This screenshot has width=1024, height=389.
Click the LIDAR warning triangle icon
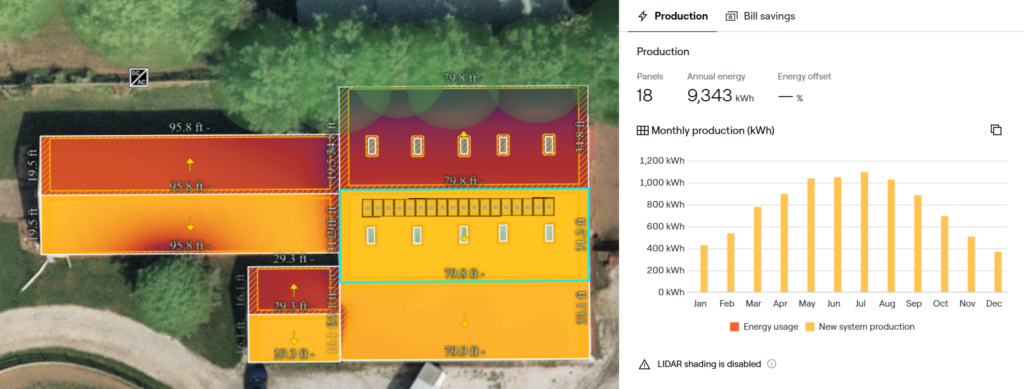tap(644, 364)
